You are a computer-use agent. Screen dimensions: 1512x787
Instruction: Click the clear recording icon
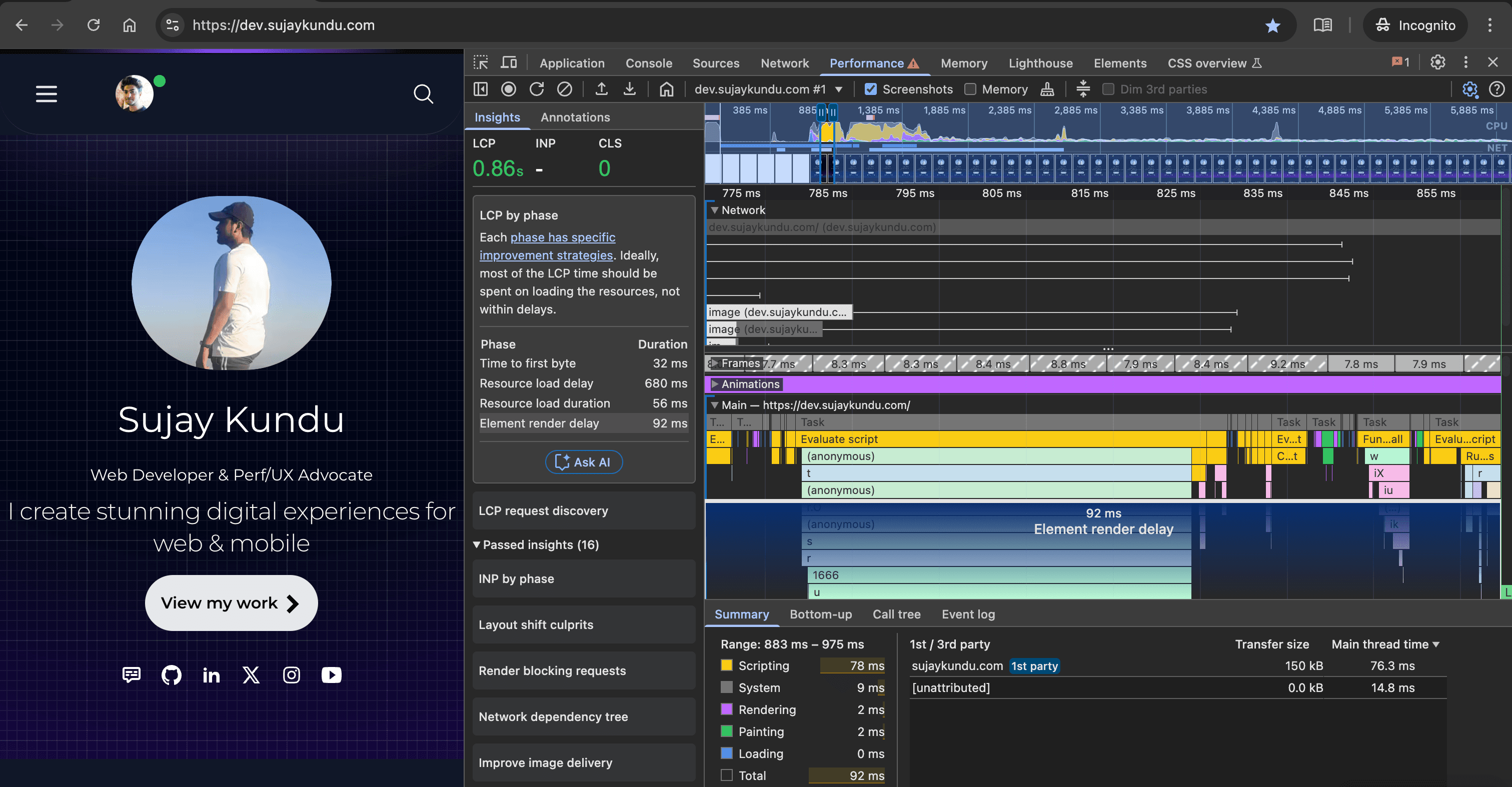click(565, 89)
